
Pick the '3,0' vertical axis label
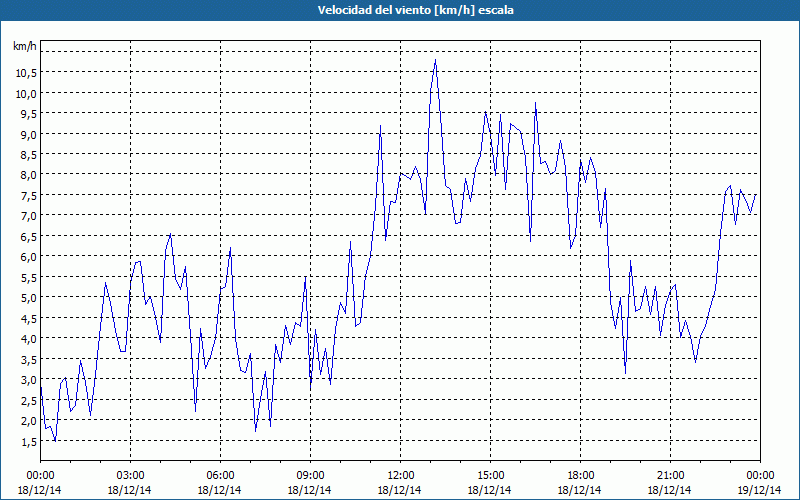tap(29, 380)
